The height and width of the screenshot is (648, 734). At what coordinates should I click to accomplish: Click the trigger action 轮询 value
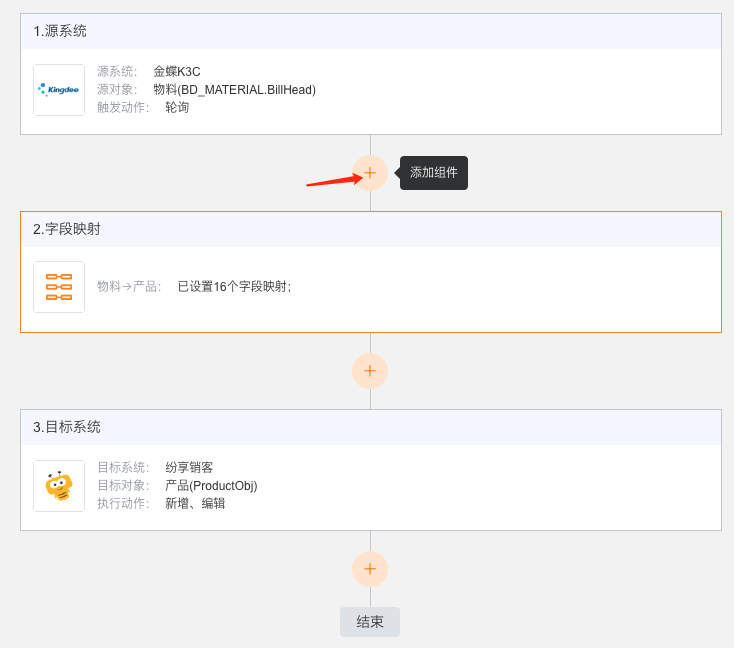pos(177,107)
